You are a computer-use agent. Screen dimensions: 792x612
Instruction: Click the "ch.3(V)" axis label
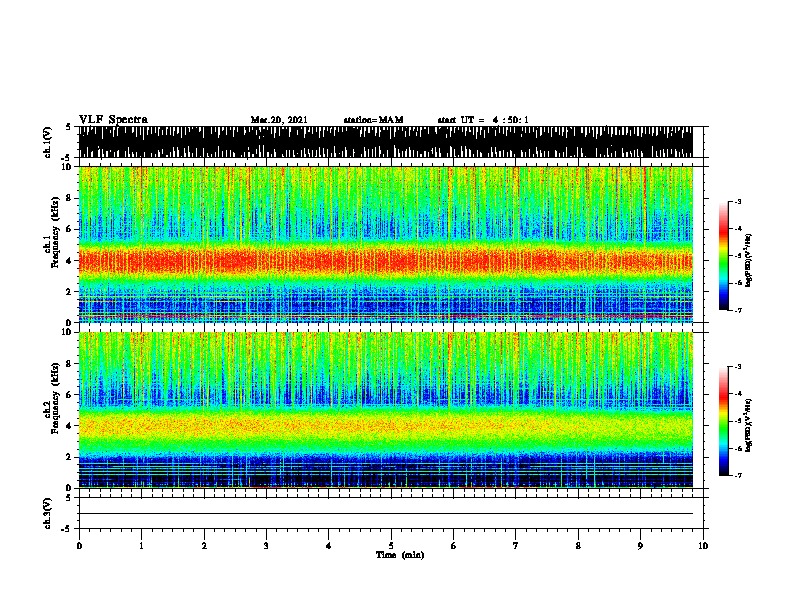(48, 513)
